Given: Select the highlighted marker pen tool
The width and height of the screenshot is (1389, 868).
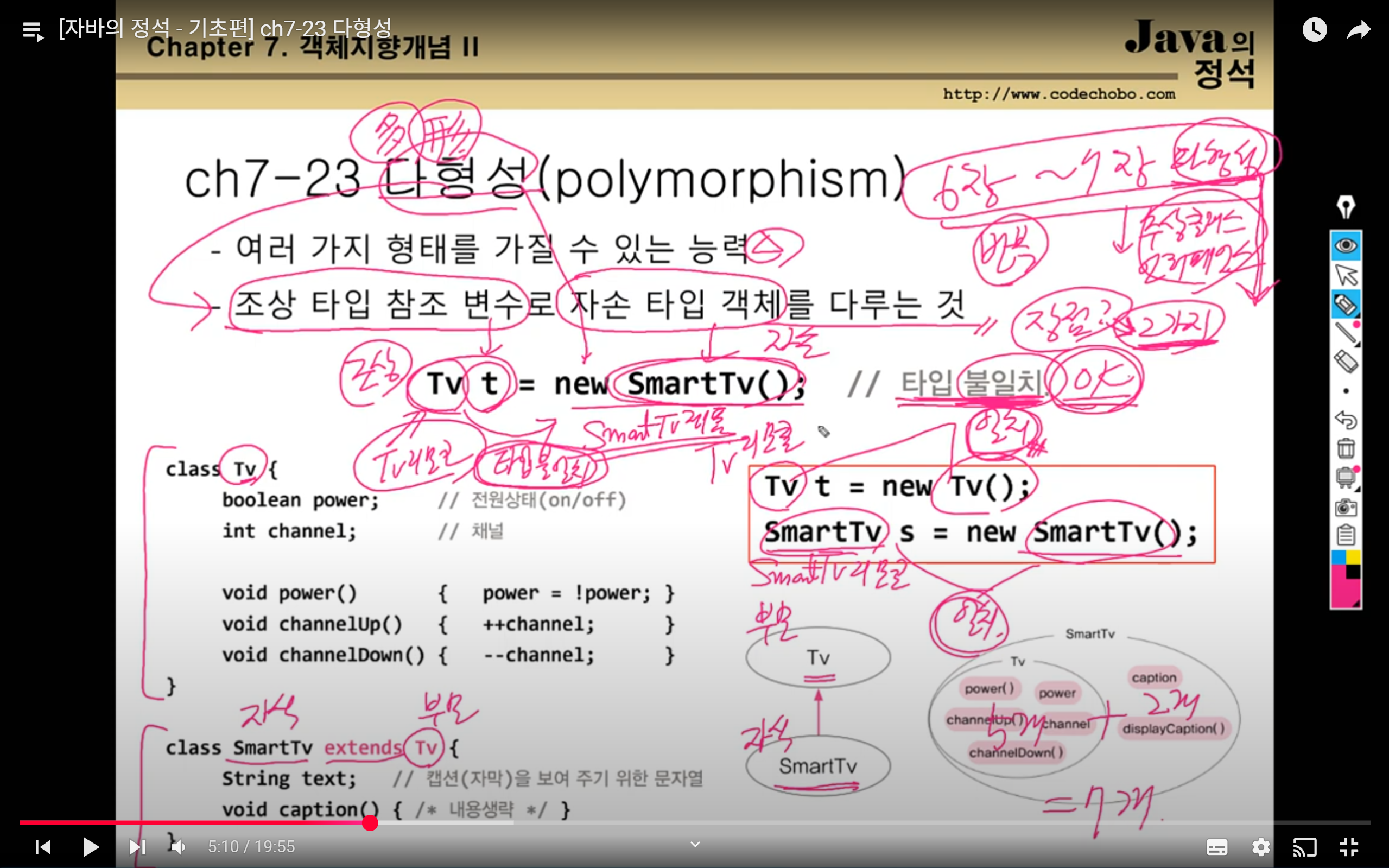Looking at the screenshot, I should tap(1346, 304).
